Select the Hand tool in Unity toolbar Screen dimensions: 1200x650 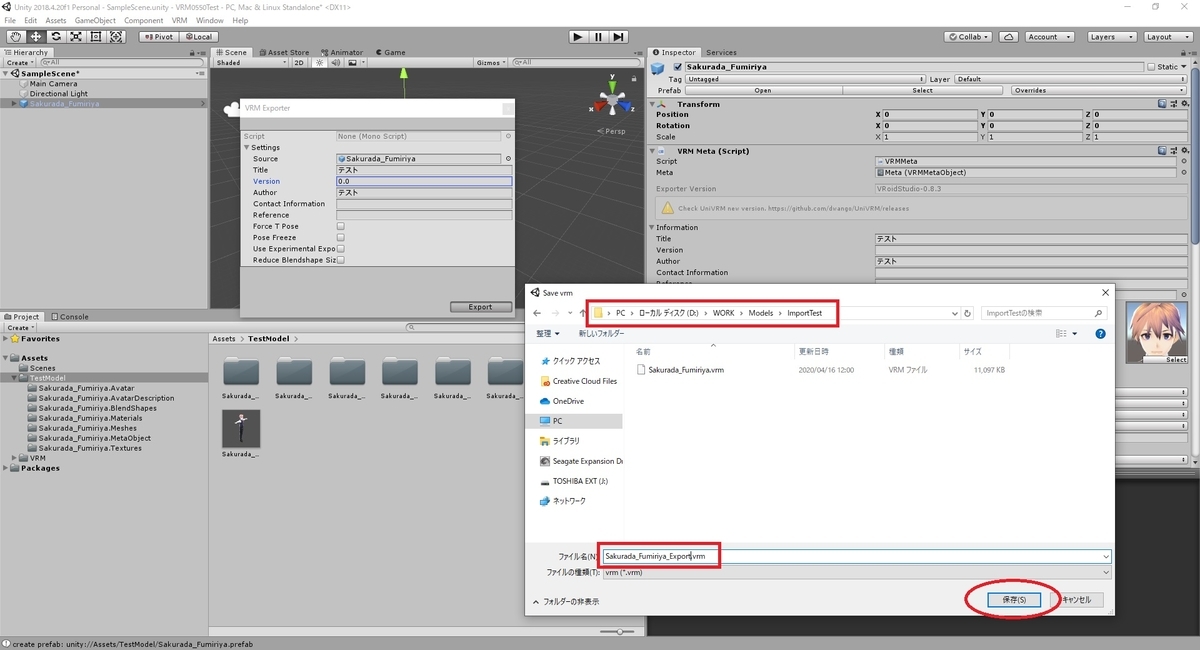(x=15, y=37)
